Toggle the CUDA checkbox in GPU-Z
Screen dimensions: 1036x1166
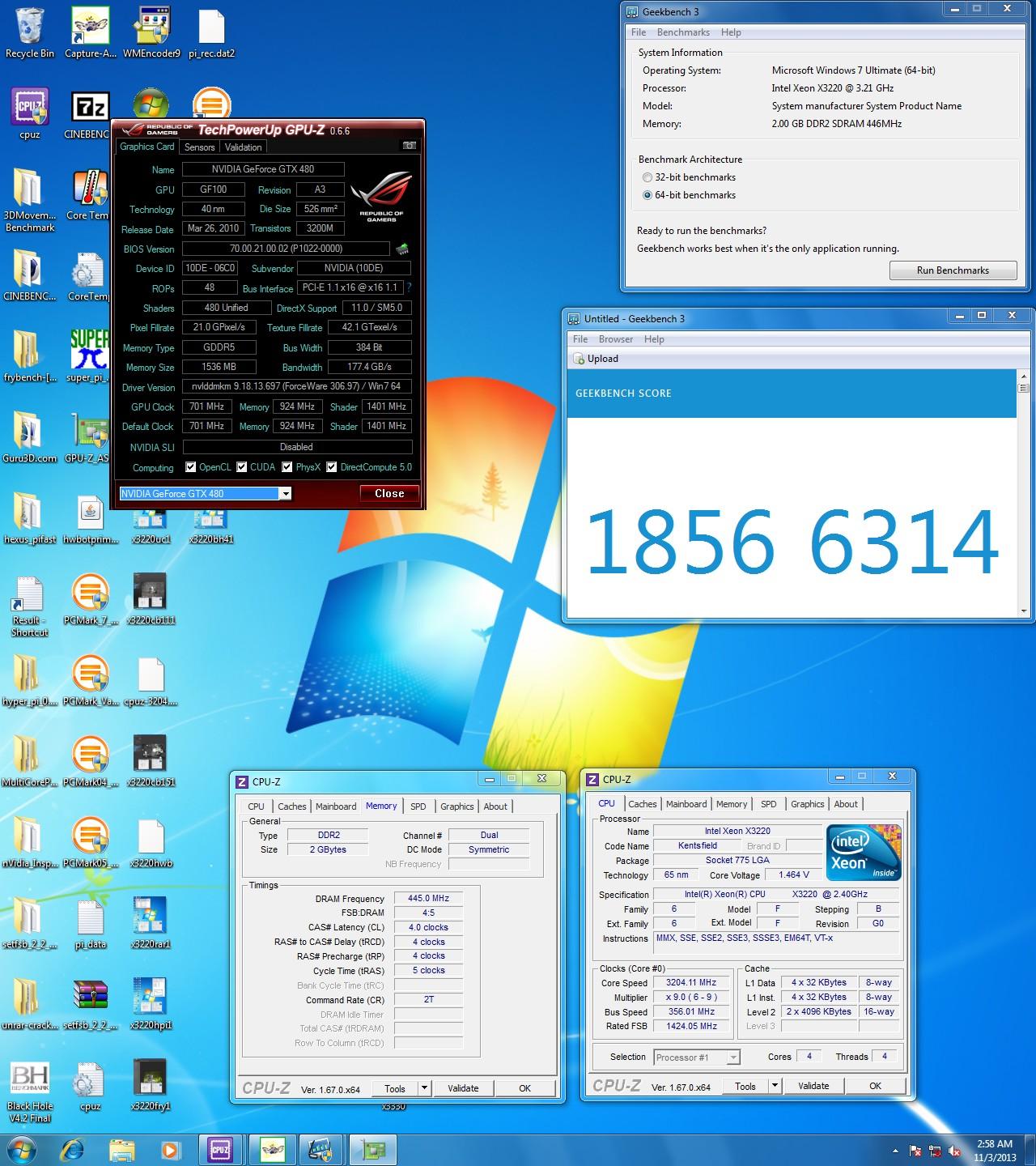tap(242, 467)
